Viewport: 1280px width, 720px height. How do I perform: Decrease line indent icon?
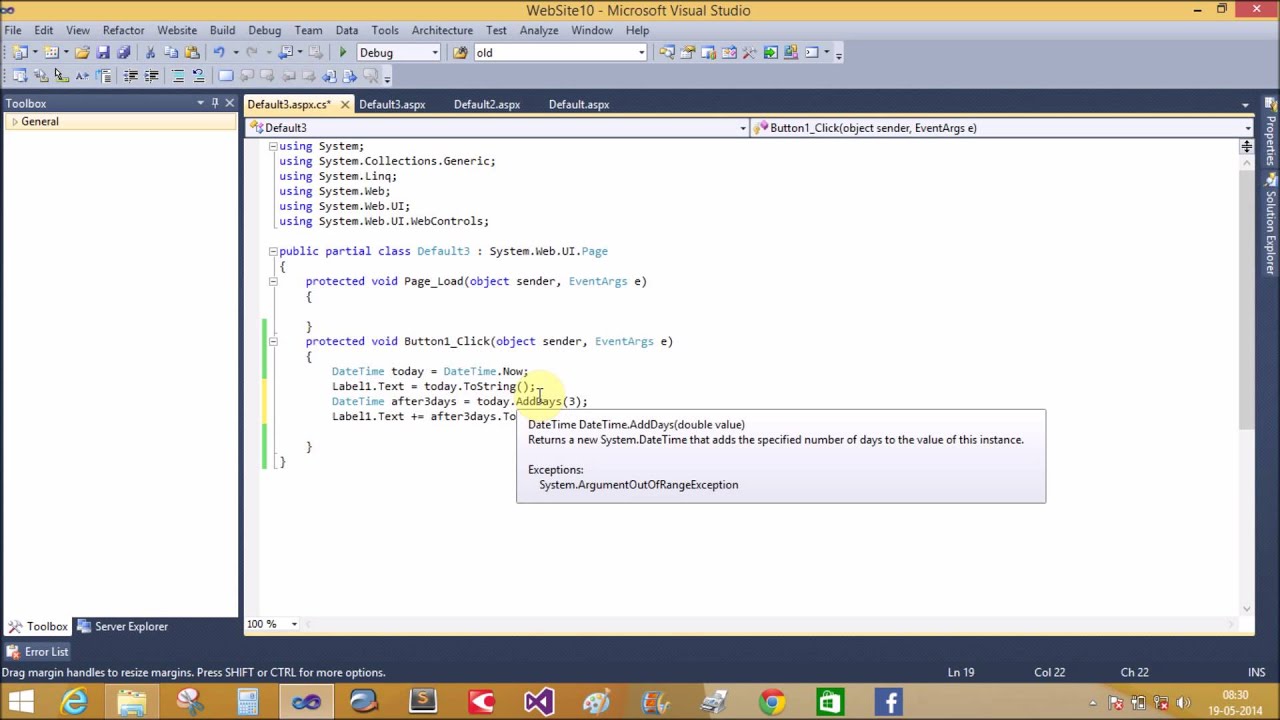pyautogui.click(x=131, y=76)
